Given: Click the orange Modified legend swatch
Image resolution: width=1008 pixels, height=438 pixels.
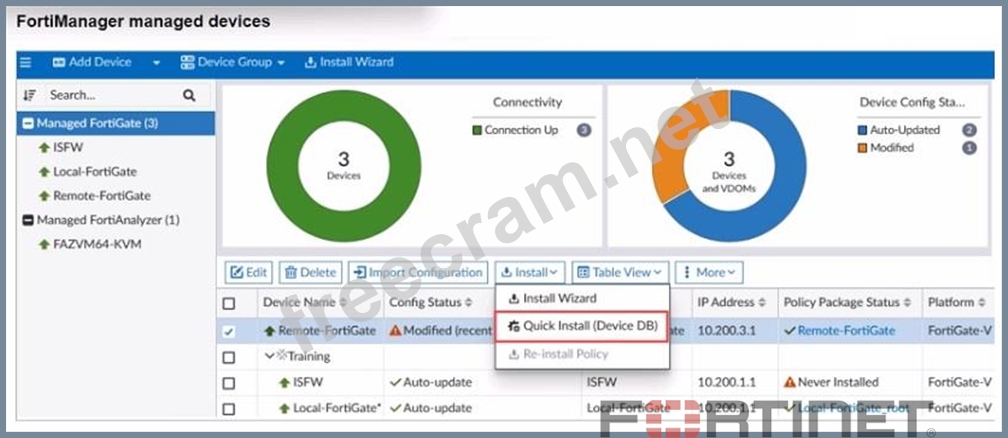Looking at the screenshot, I should click(862, 148).
